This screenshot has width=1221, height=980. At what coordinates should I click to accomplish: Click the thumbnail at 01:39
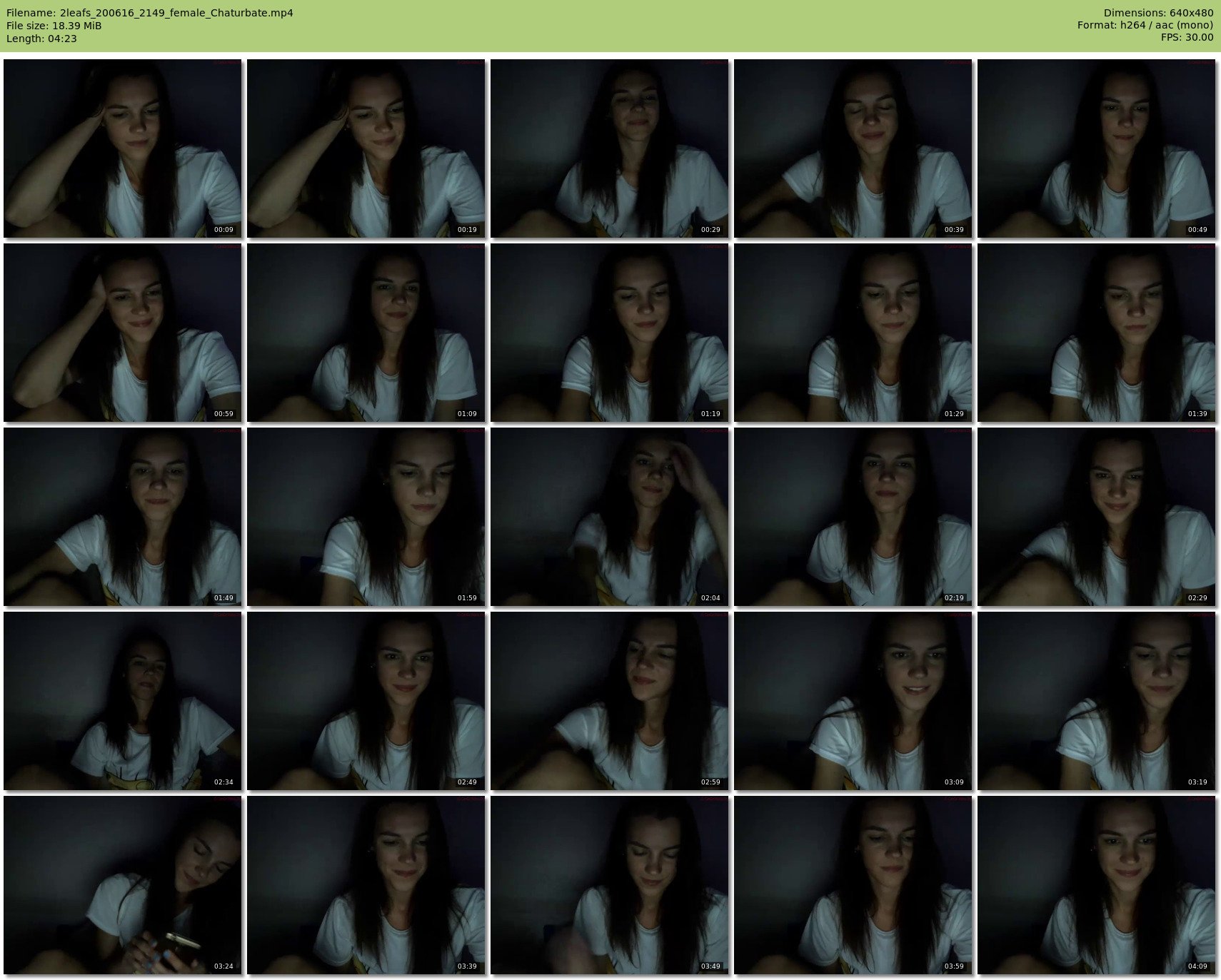click(x=1096, y=333)
